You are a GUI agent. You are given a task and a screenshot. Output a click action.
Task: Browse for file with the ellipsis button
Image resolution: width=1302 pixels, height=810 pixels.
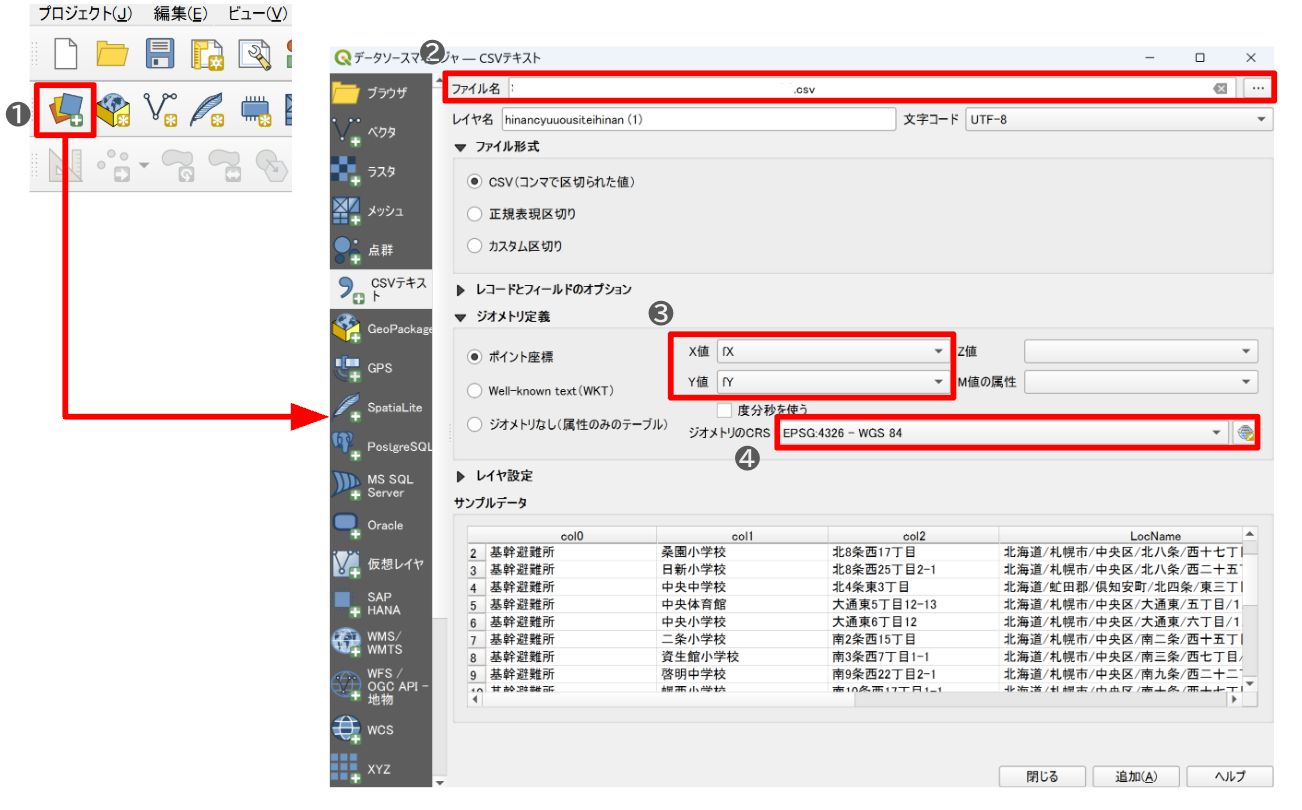point(1258,88)
